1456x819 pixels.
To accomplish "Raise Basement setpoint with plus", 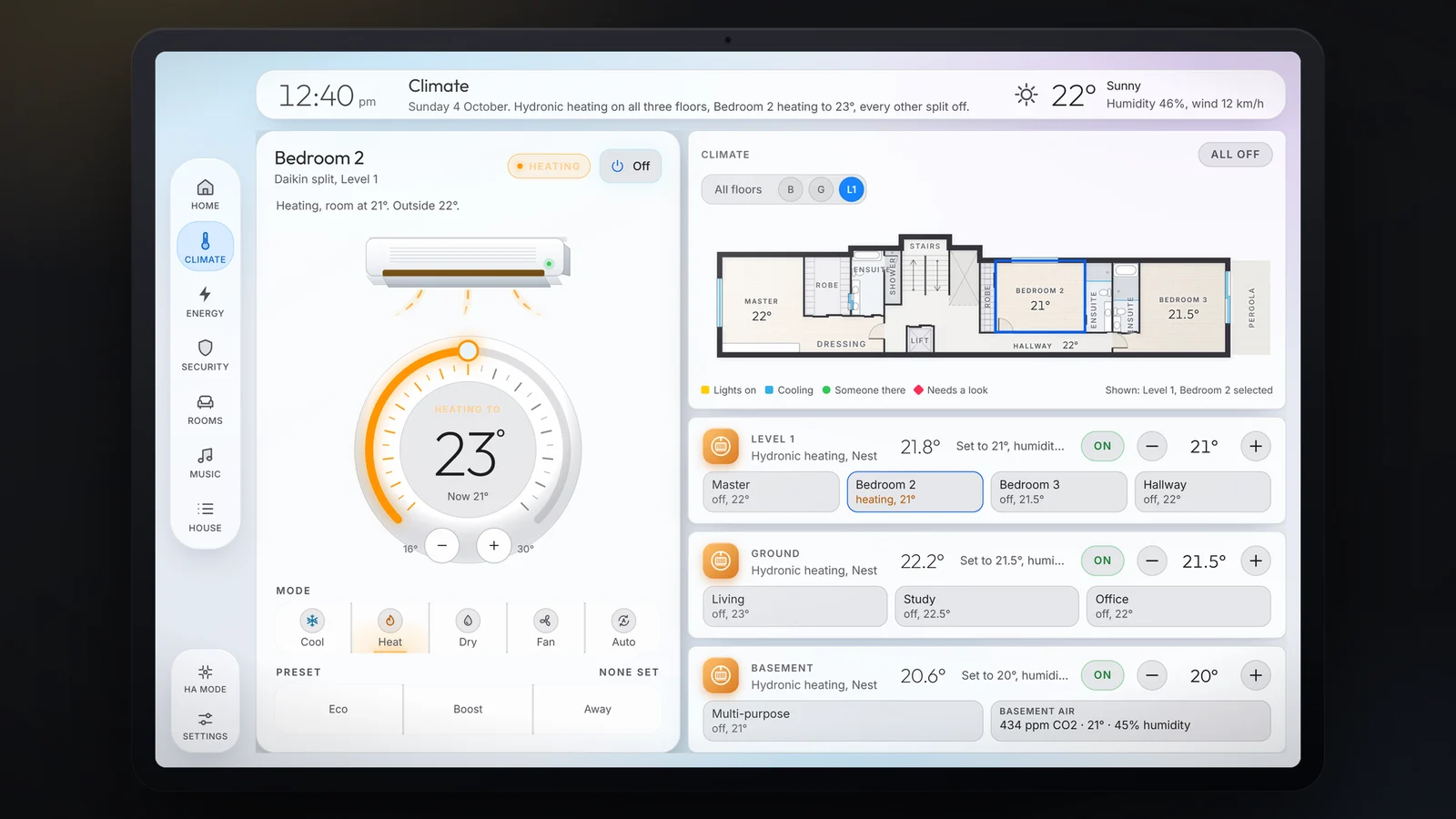I will click(1256, 675).
